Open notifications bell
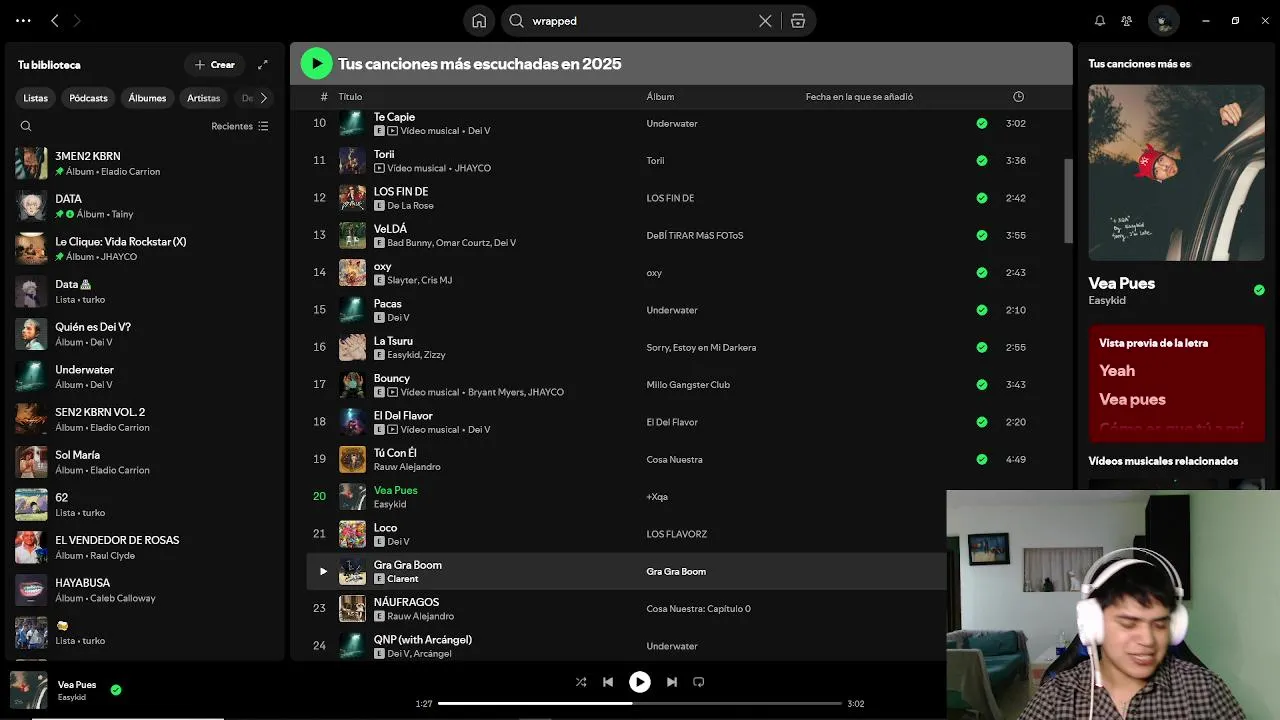The height and width of the screenshot is (720, 1280). 1100,20
